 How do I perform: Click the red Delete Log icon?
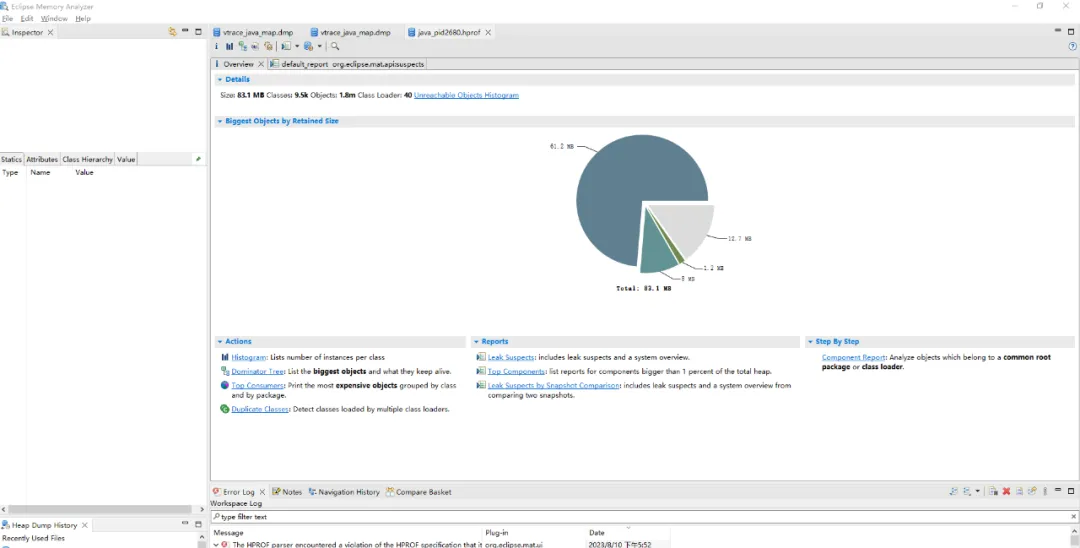1006,492
